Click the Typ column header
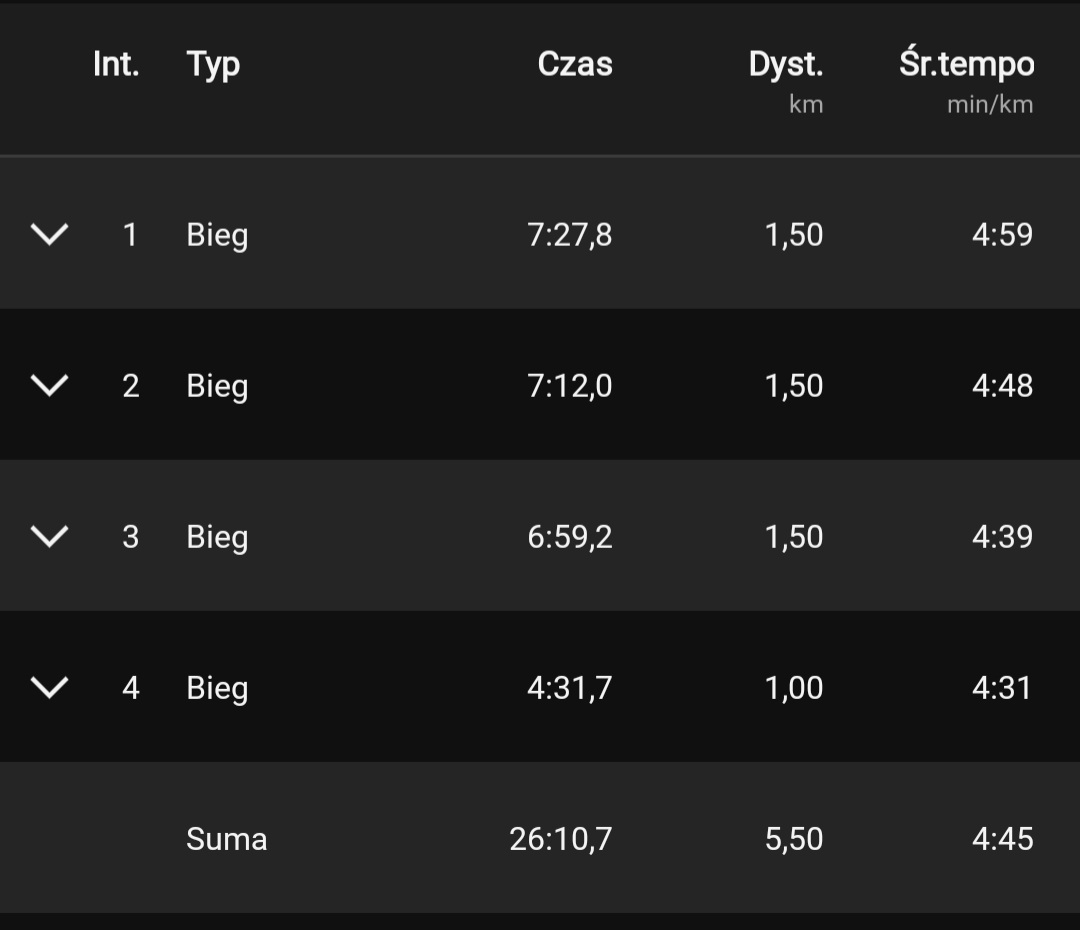Screen dimensions: 1080x930 213,65
